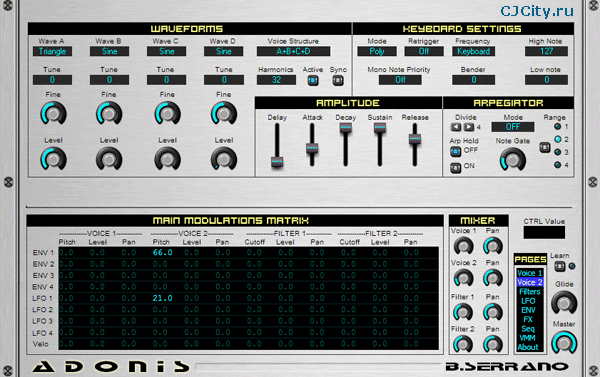Click the Wave D Level knob
This screenshot has height=377, width=600.
click(x=224, y=159)
